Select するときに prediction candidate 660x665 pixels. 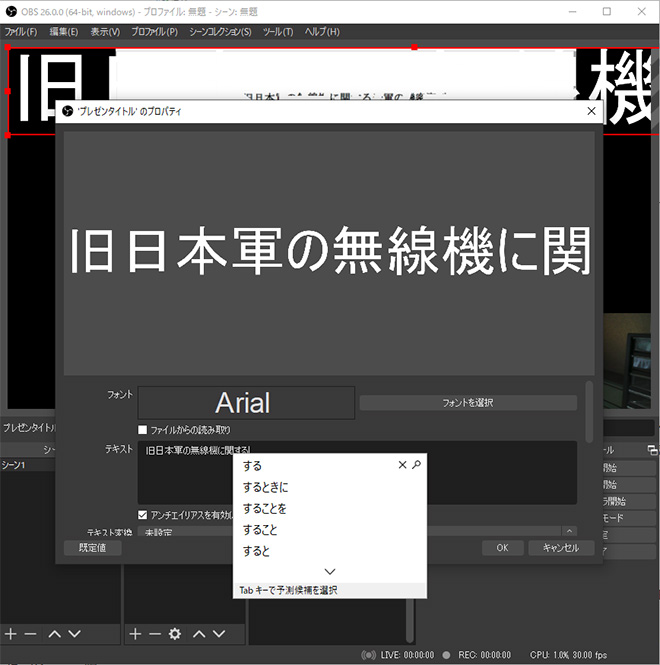(x=265, y=487)
